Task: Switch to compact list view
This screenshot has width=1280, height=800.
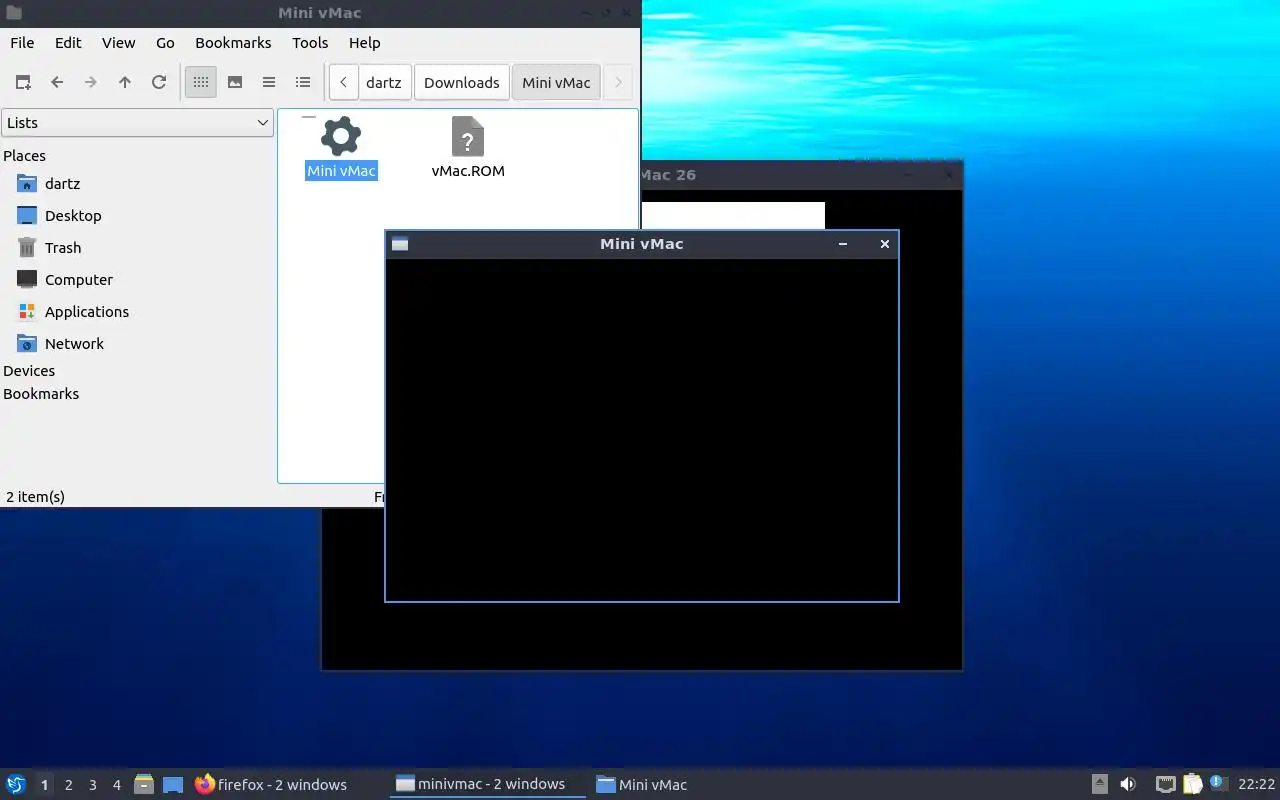Action: pyautogui.click(x=269, y=82)
